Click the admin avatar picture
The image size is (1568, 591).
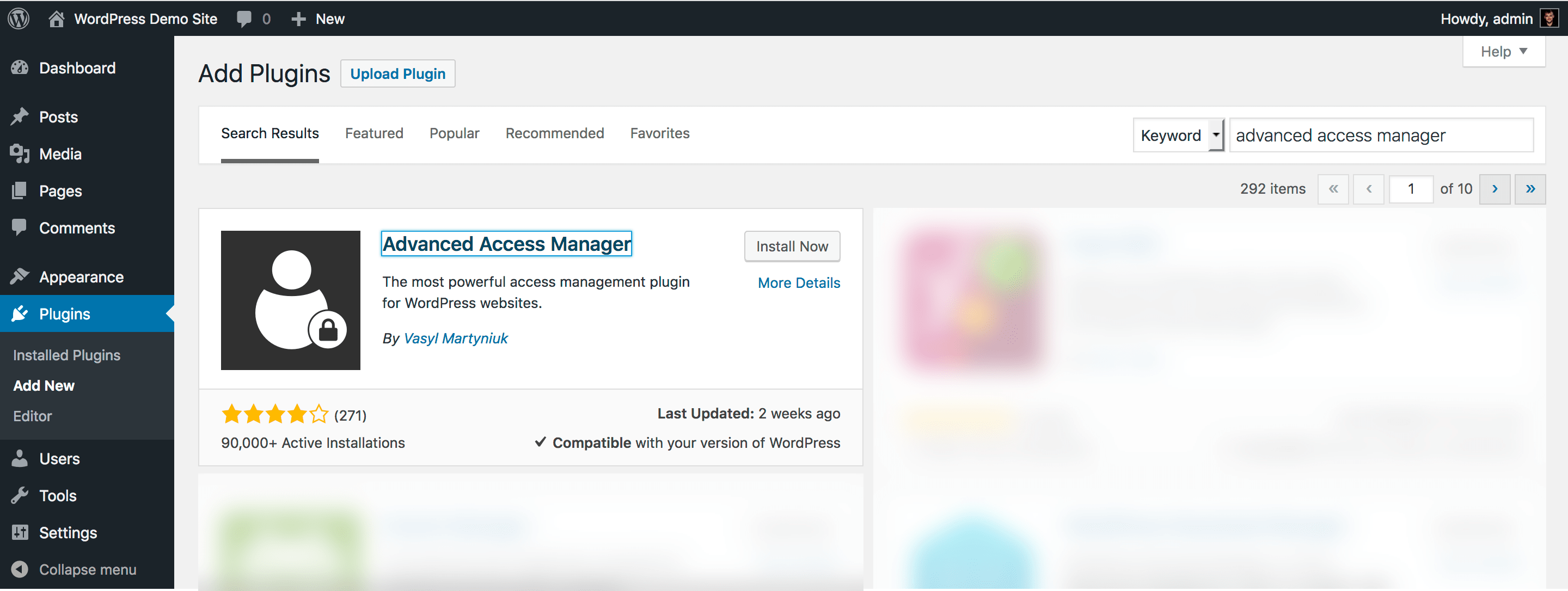(x=1549, y=19)
